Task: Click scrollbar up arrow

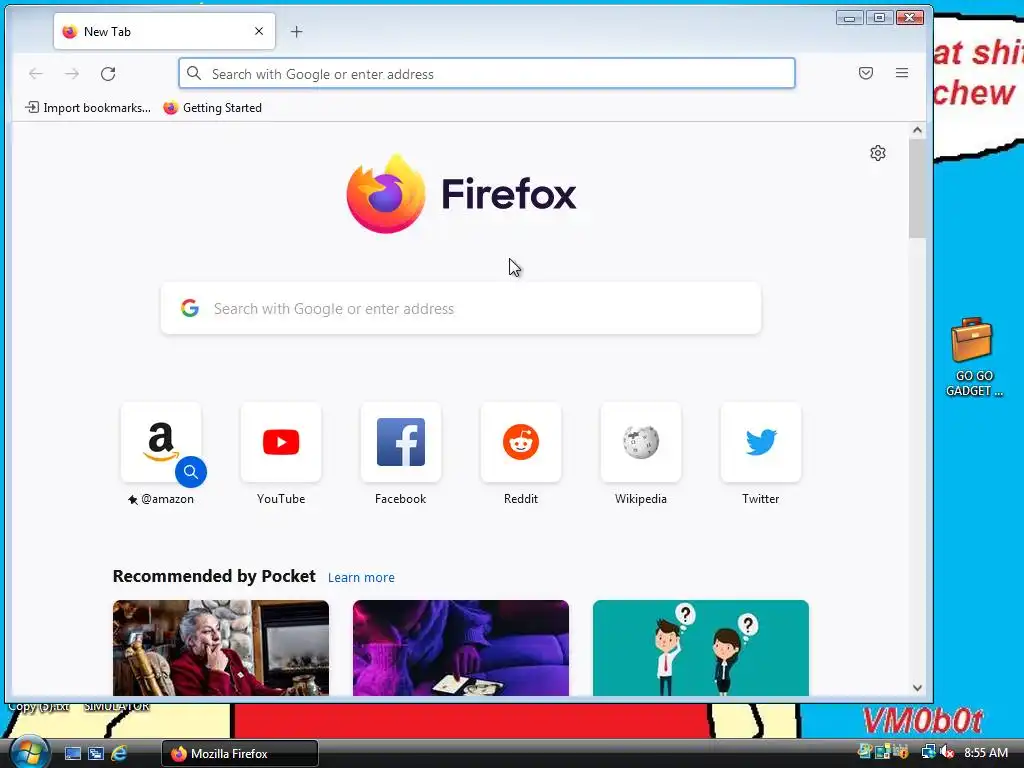Action: (x=917, y=130)
